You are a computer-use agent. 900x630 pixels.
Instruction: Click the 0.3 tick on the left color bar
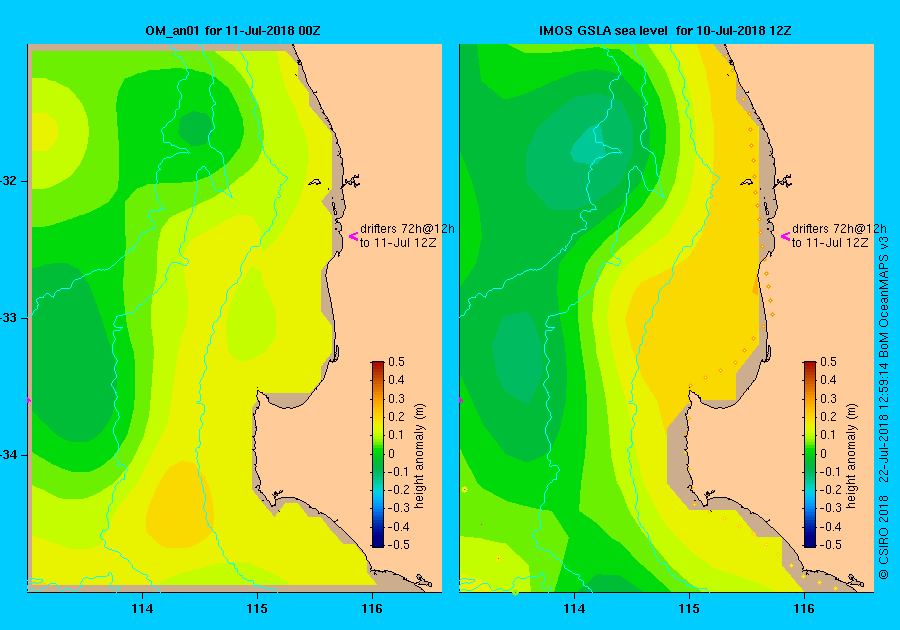click(x=396, y=399)
